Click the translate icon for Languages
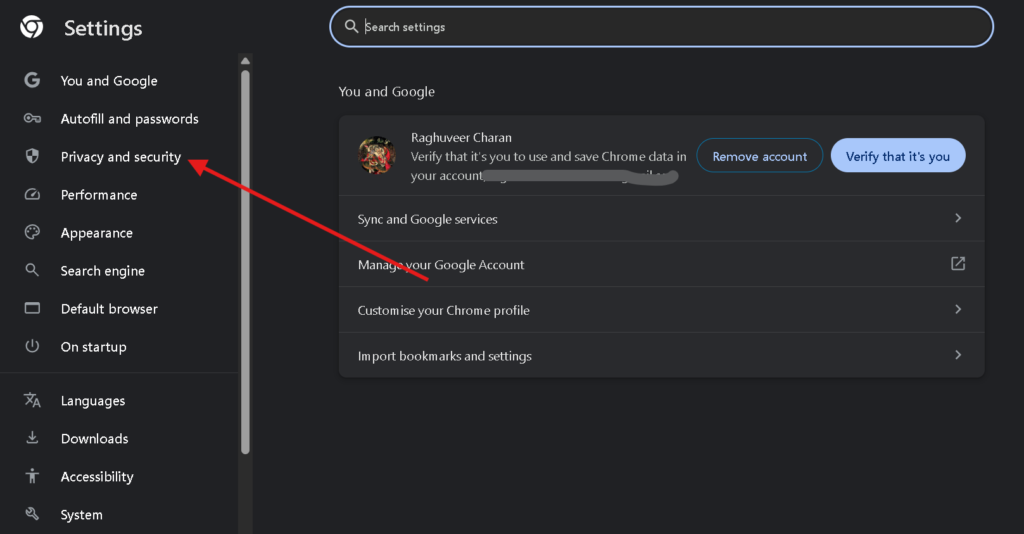Image resolution: width=1024 pixels, height=534 pixels. [32, 400]
